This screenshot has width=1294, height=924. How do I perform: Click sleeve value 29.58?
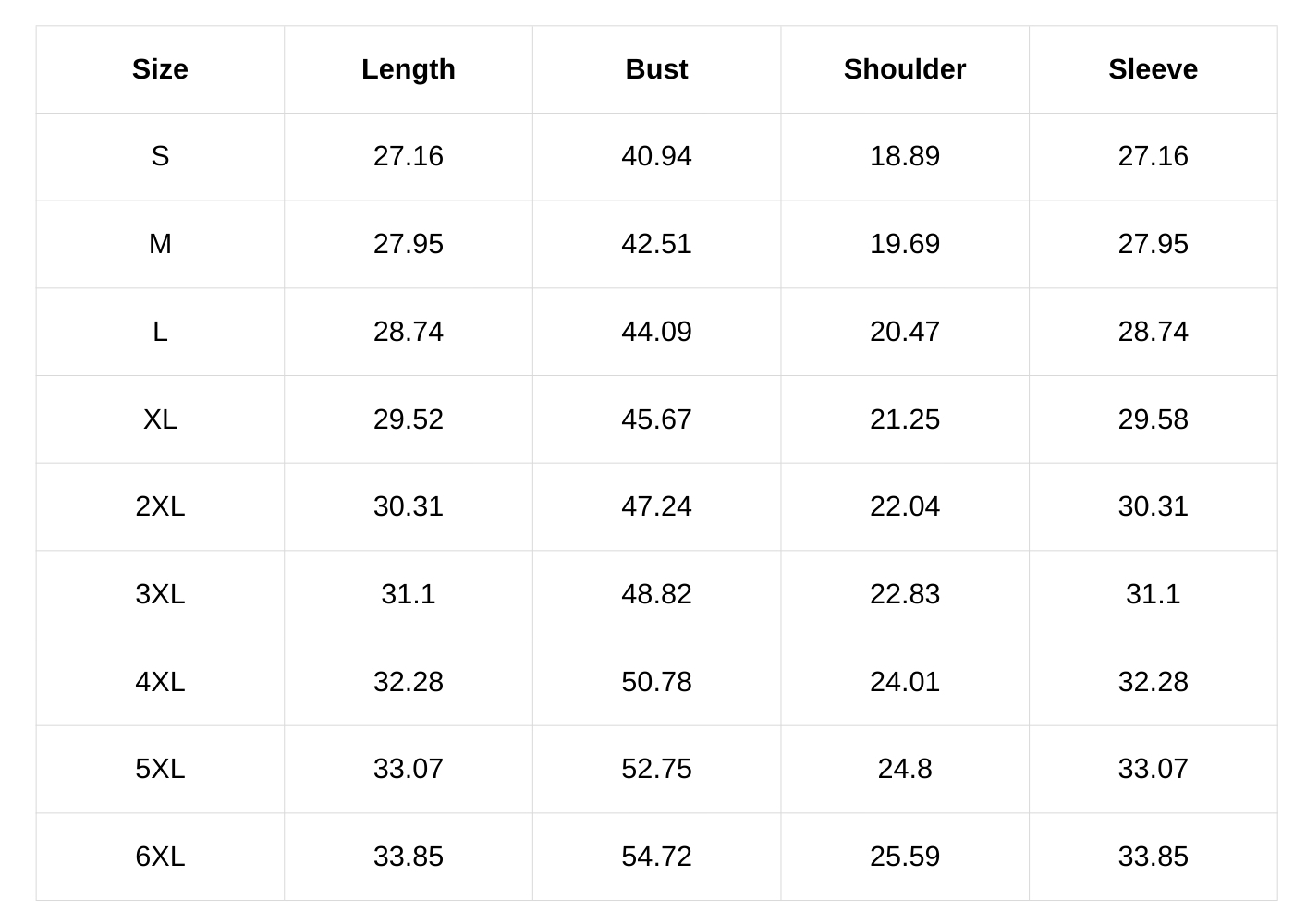coord(1153,419)
